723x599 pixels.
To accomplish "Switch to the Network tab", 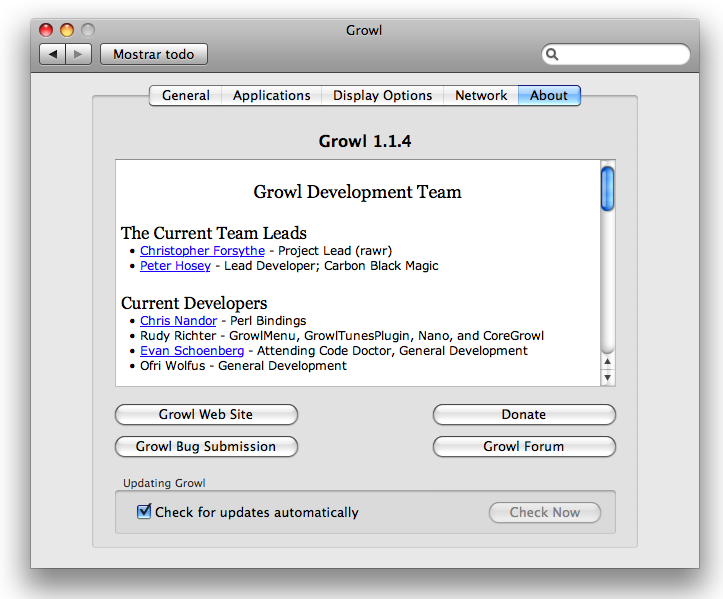I will pos(481,95).
